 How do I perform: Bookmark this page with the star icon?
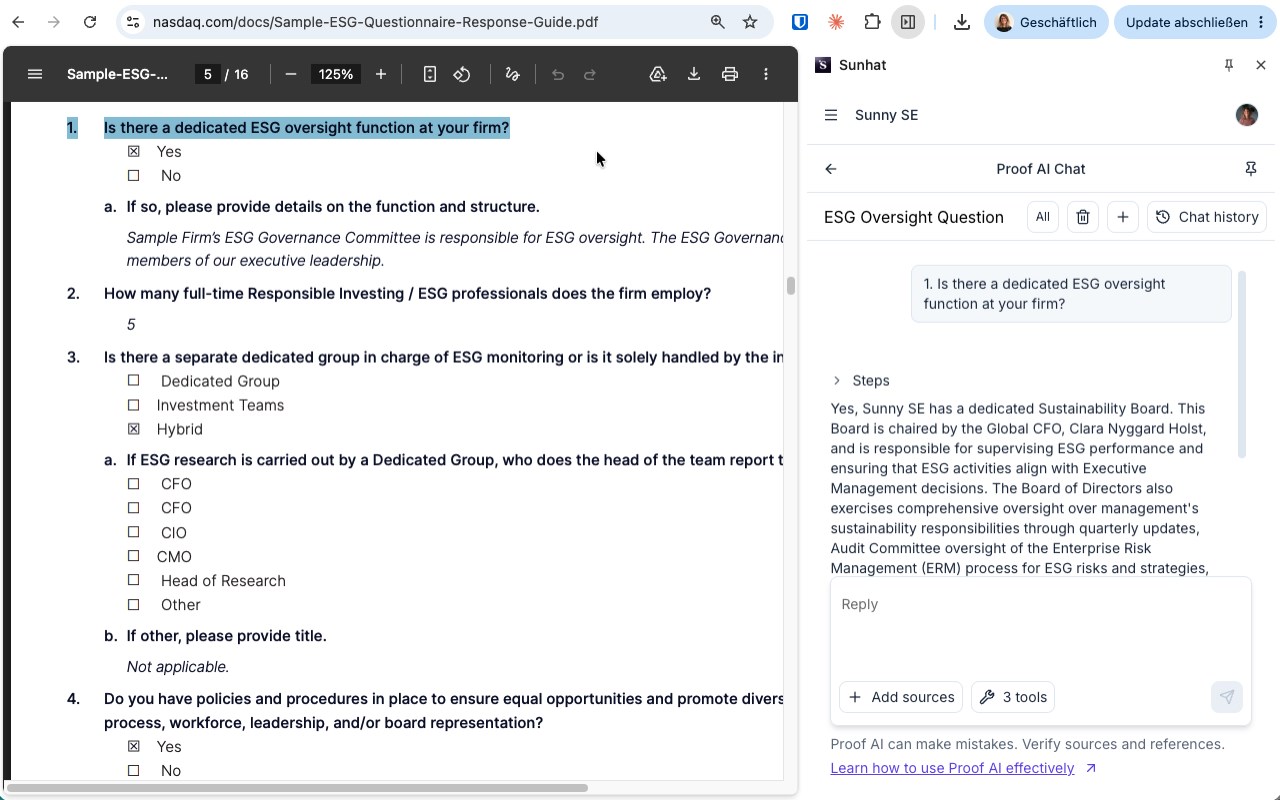pyautogui.click(x=750, y=22)
